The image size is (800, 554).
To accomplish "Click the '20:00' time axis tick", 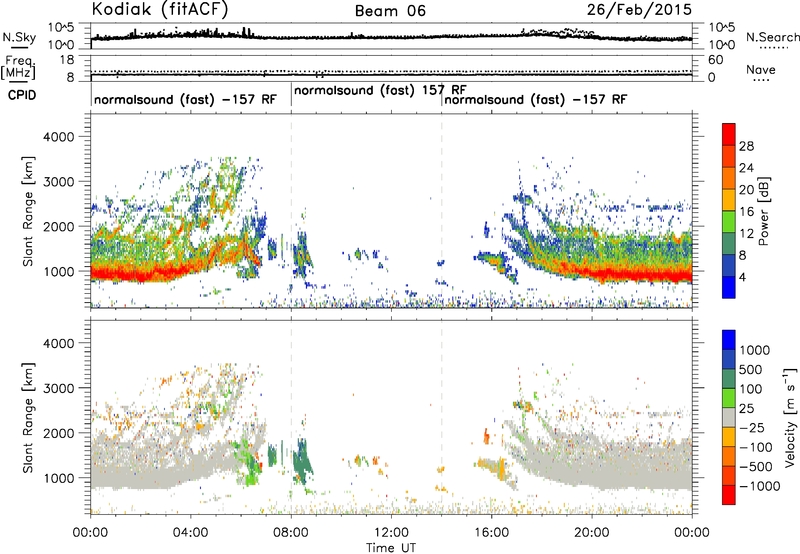I will click(x=591, y=533).
